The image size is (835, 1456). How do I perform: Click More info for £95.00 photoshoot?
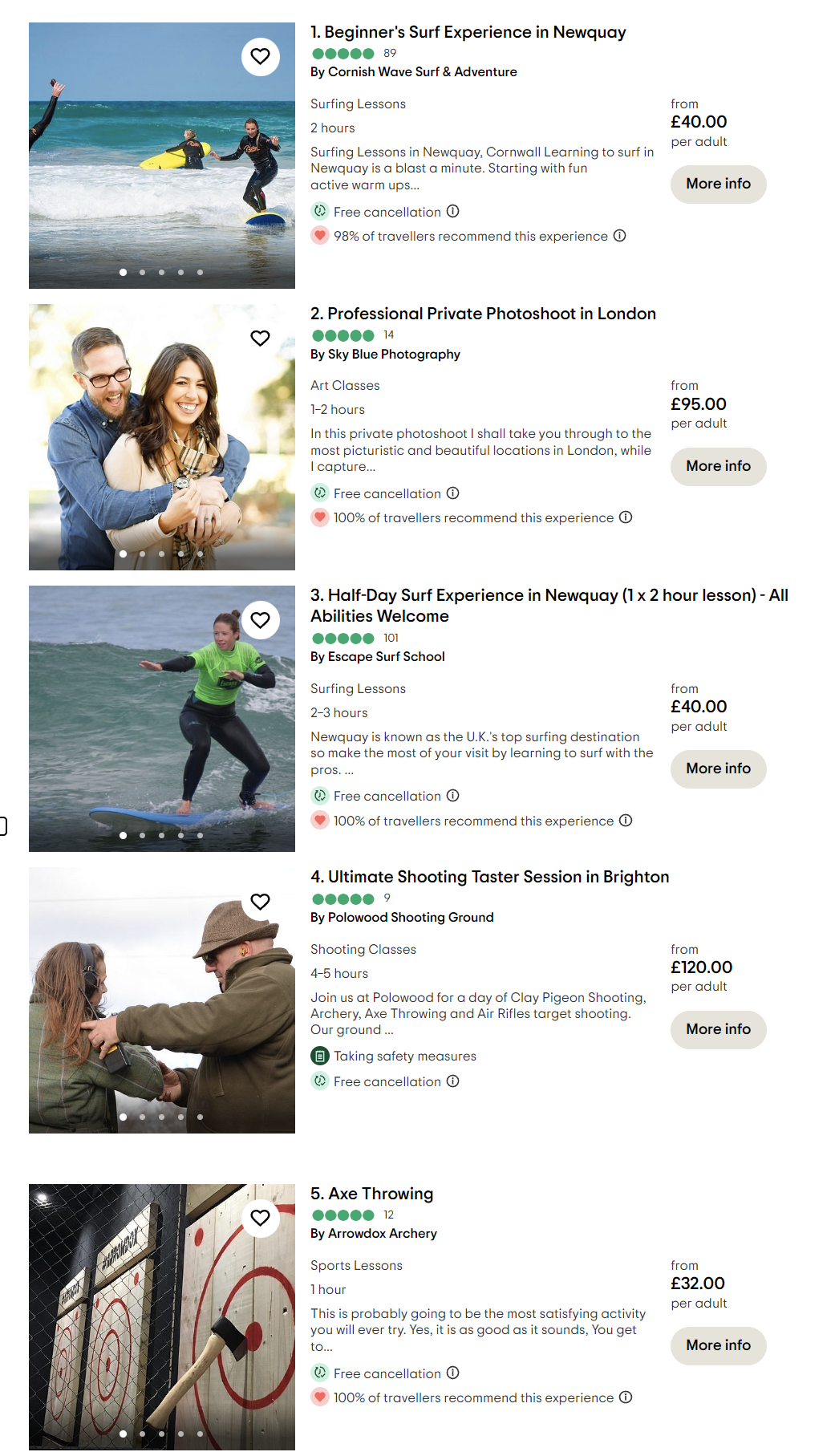click(718, 466)
